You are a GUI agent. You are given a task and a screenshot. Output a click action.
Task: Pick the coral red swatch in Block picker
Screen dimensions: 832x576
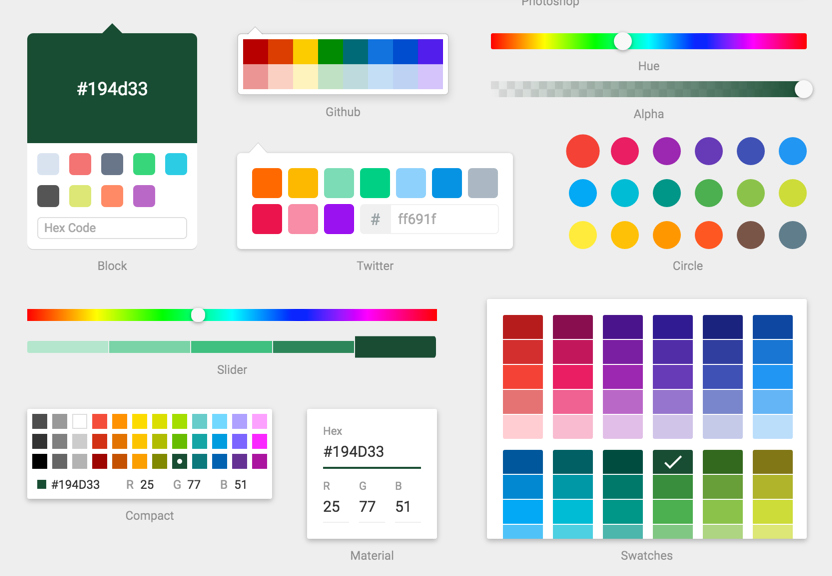[x=80, y=164]
